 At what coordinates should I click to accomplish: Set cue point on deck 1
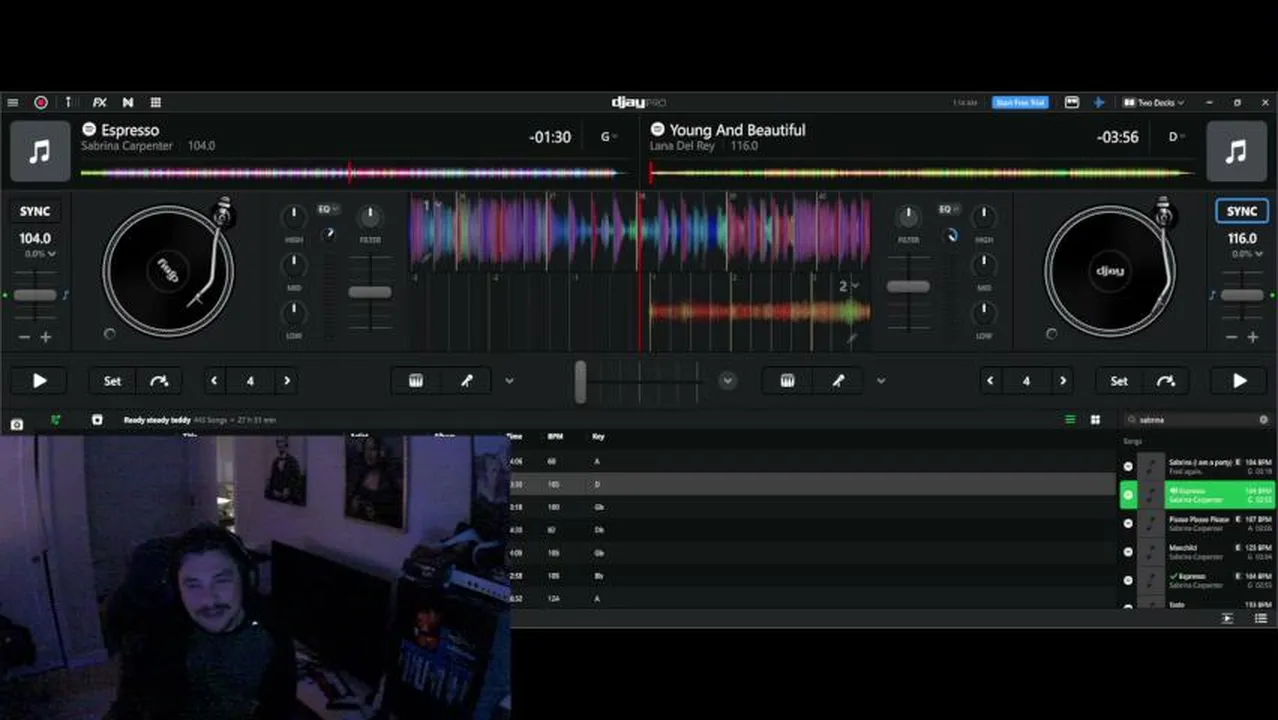point(112,381)
